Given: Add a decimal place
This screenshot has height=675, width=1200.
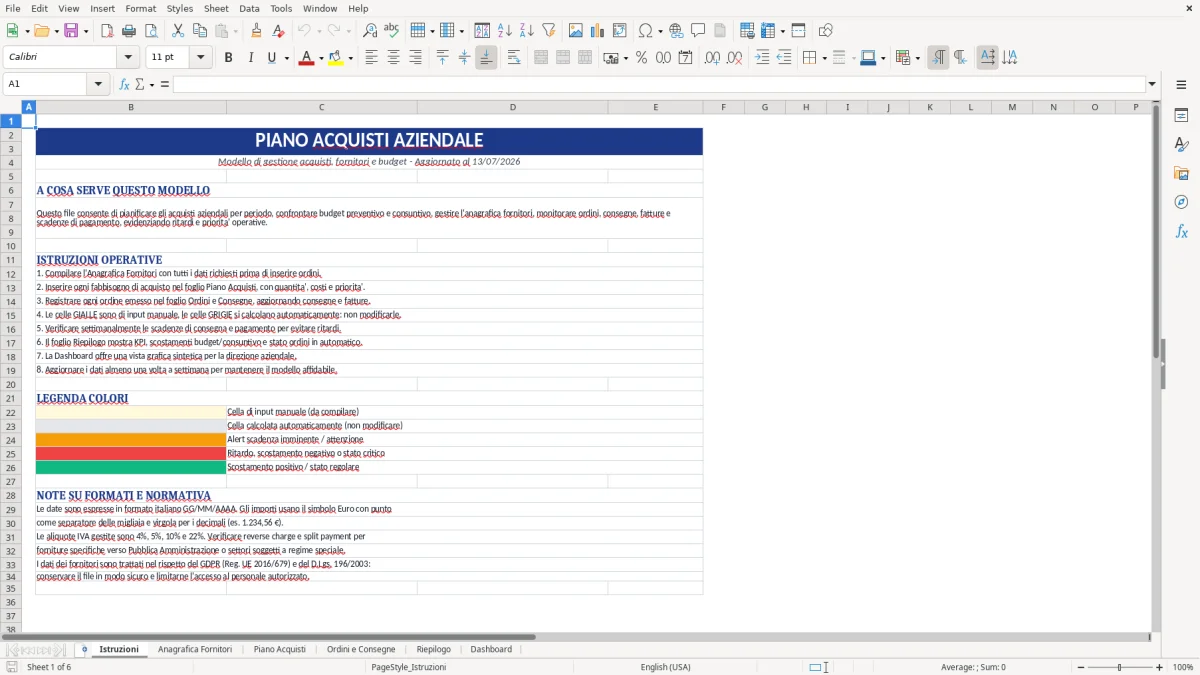Looking at the screenshot, I should (x=712, y=58).
